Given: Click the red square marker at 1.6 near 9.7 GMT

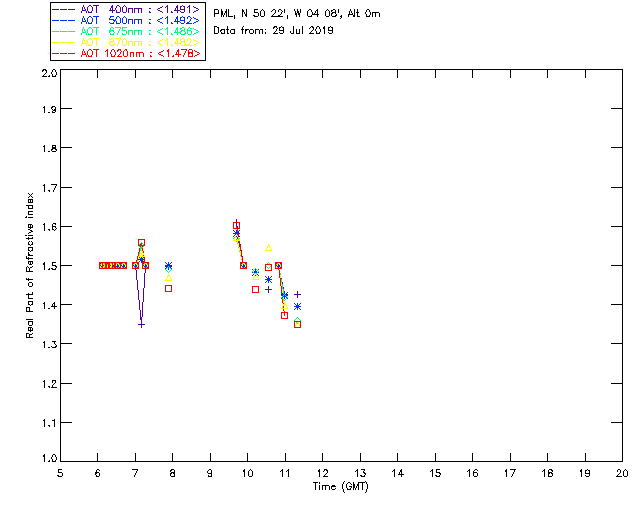Looking at the screenshot, I should [x=236, y=225].
